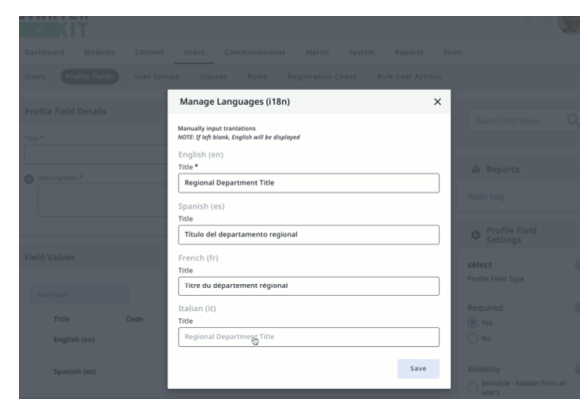The image size is (588, 409).
Task: Click the Reports bar chart icon
Action: pyautogui.click(x=476, y=169)
